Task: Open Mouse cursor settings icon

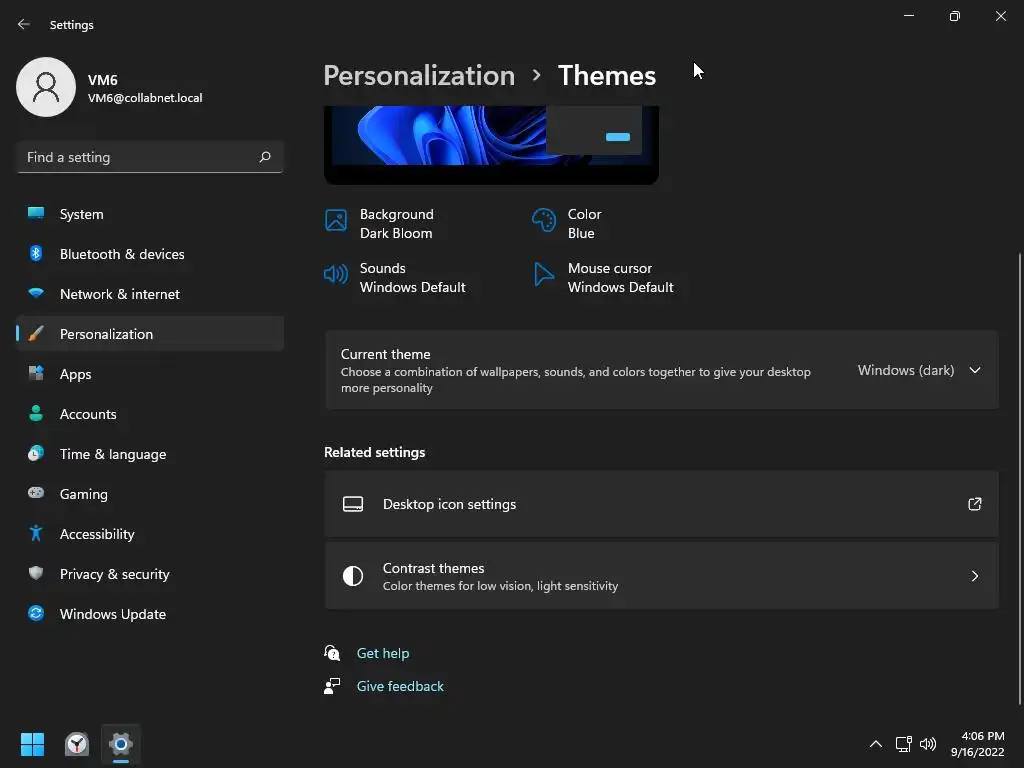Action: click(544, 274)
